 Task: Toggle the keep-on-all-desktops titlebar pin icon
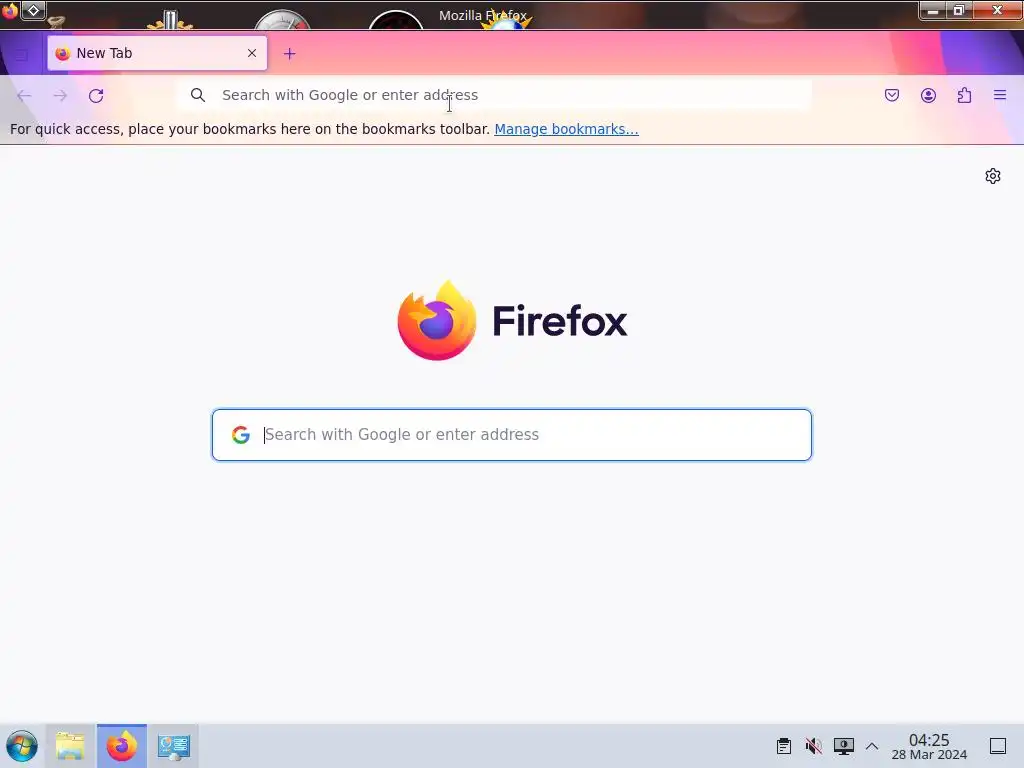[33, 10]
